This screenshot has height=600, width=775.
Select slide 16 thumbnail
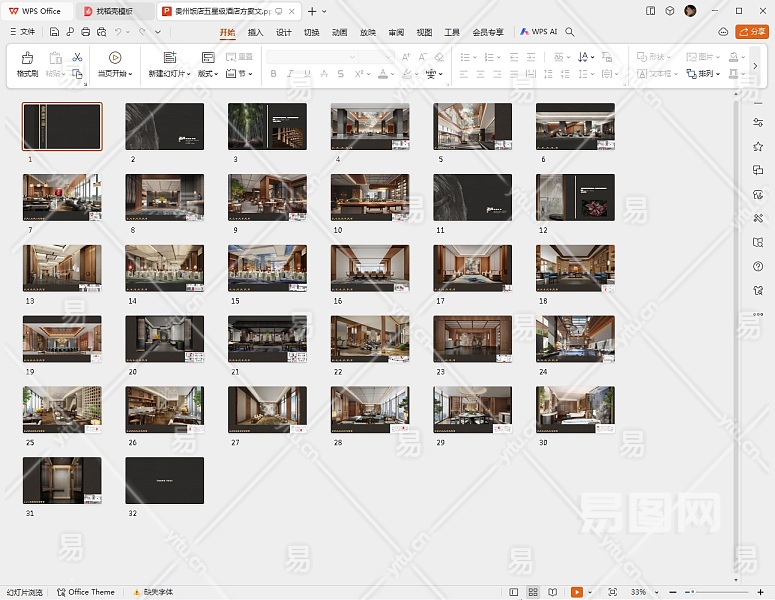click(370, 268)
